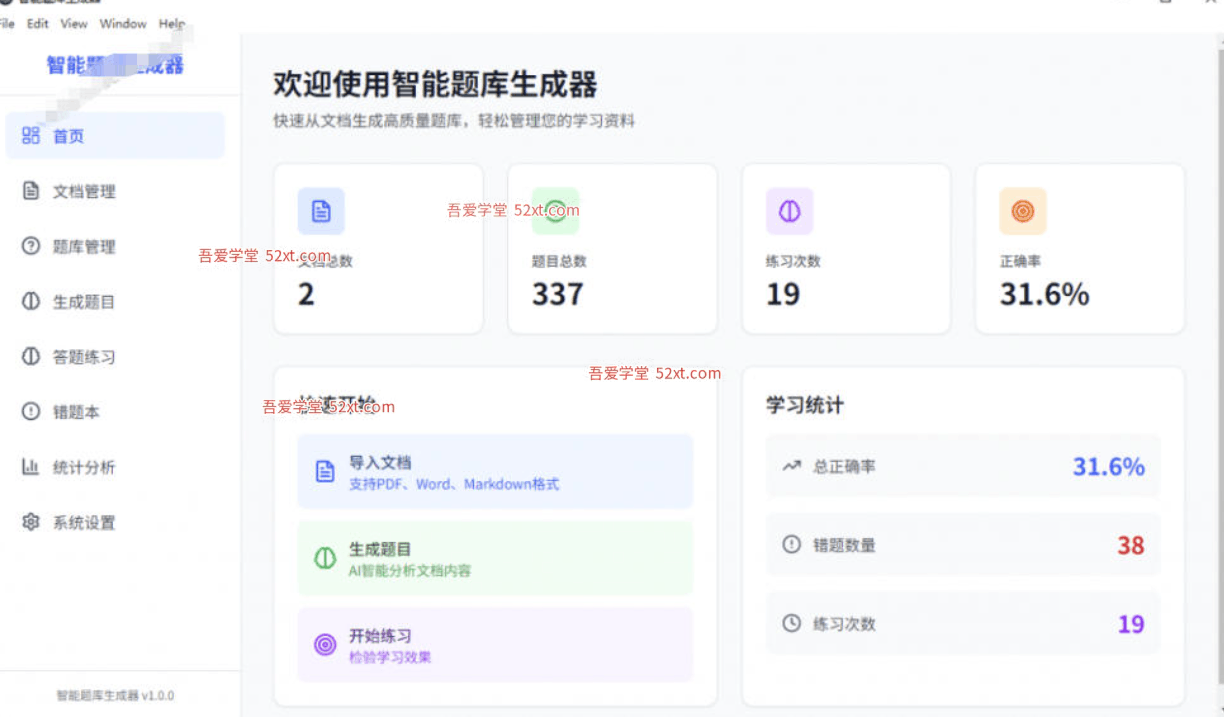
Task: Click the 题库管理 question mark icon
Action: (x=31, y=246)
